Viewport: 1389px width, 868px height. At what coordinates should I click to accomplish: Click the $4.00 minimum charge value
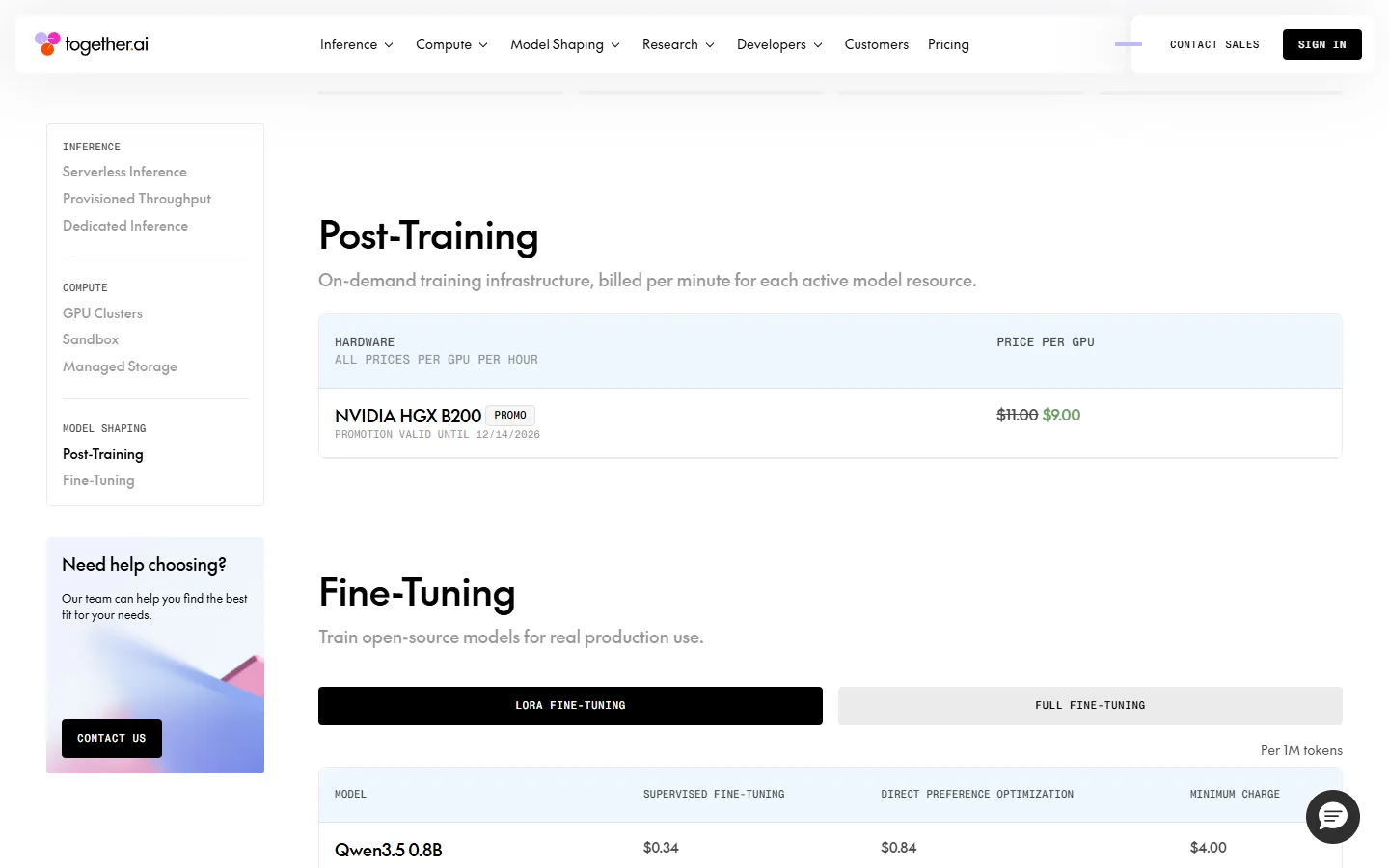(x=1209, y=848)
